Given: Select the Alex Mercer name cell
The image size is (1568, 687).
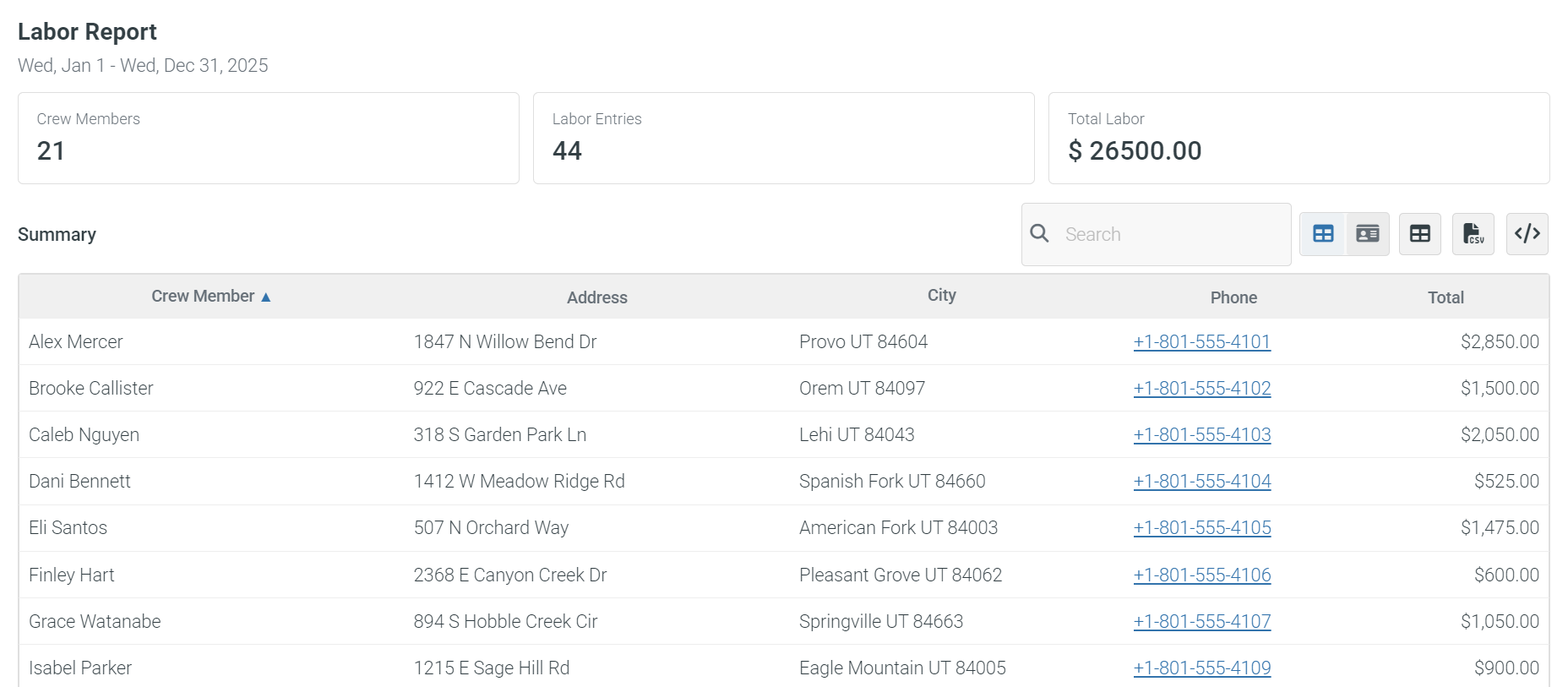Looking at the screenshot, I should pyautogui.click(x=76, y=341).
